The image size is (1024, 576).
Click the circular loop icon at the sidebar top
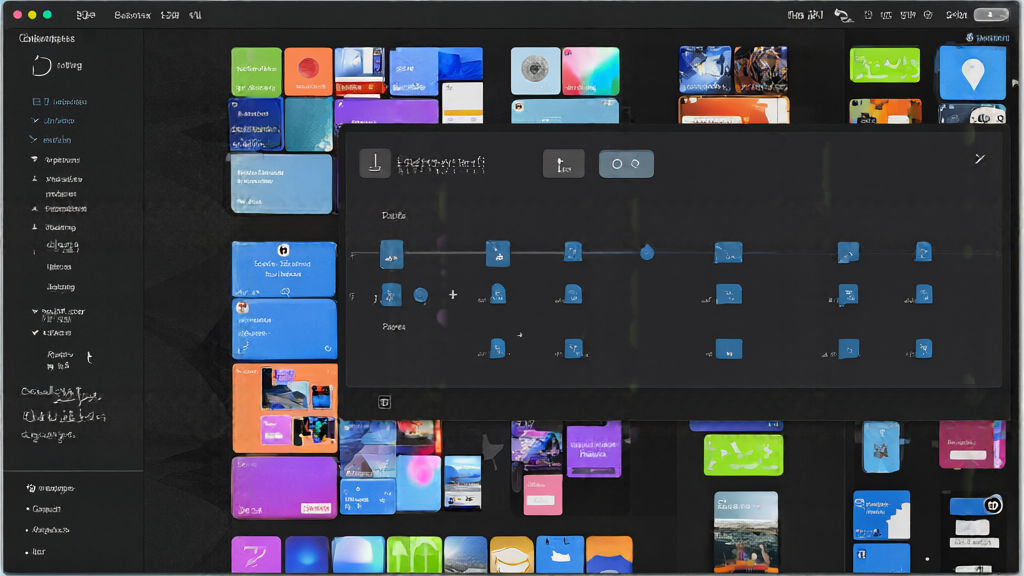click(41, 65)
